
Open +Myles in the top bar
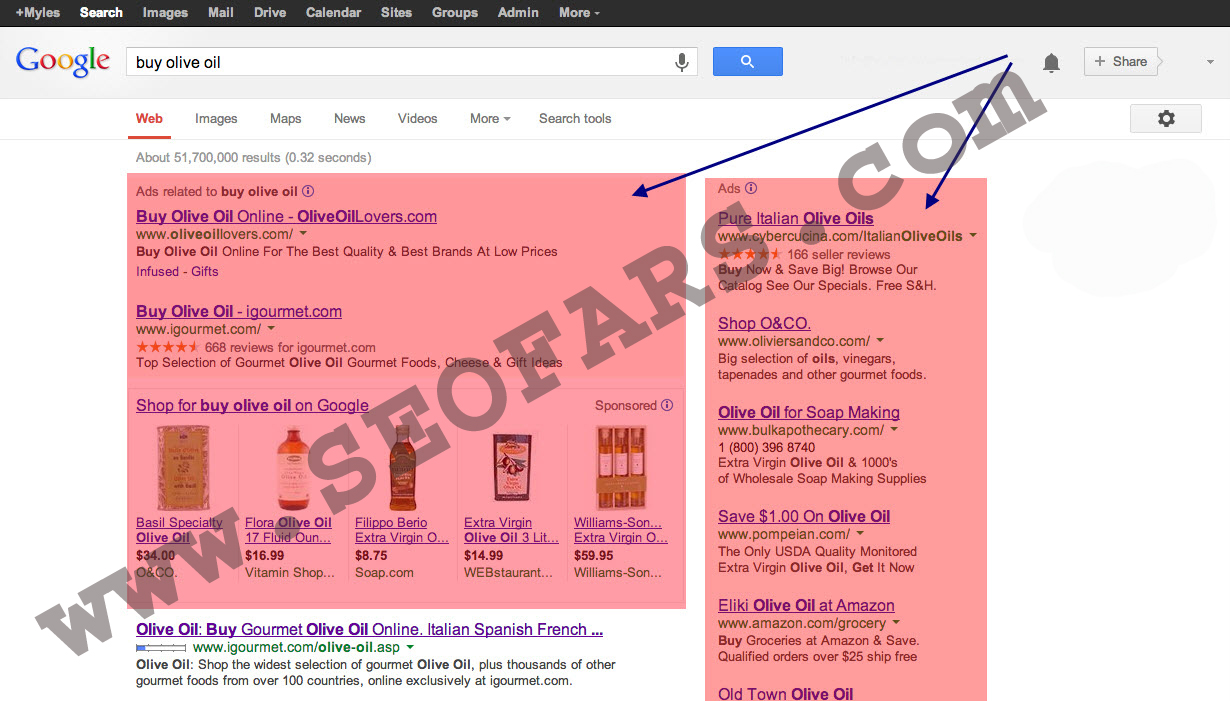point(38,12)
